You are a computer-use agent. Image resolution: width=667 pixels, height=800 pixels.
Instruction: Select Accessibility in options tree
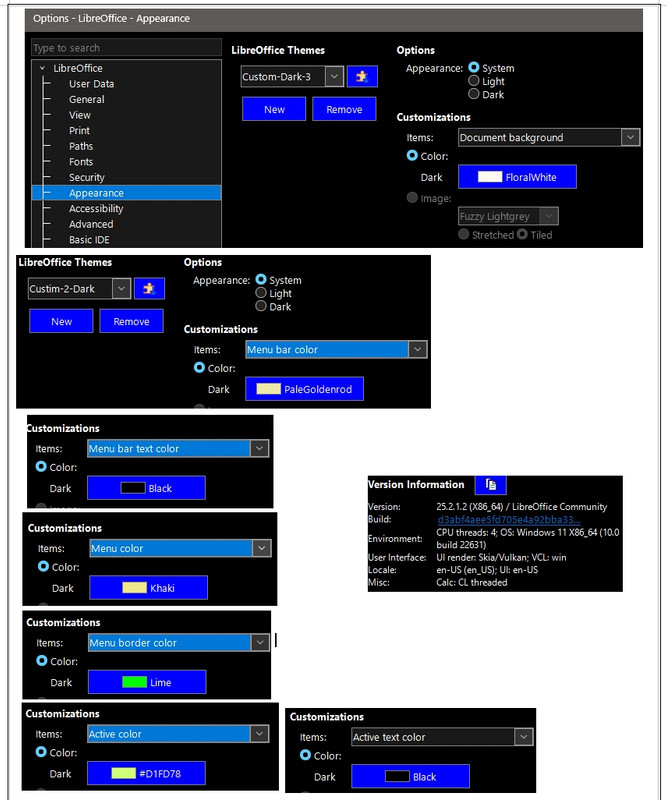click(x=96, y=209)
